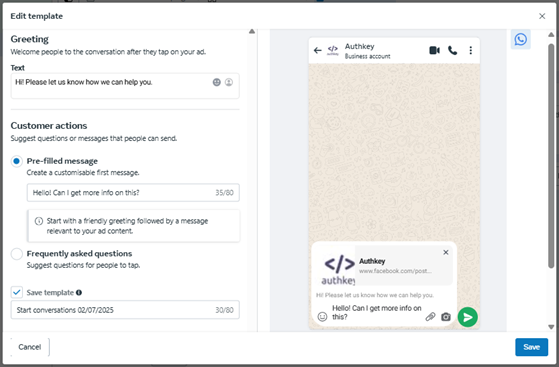Click the Customer actions heading
Viewport: 559px width, 367px height.
(49, 126)
